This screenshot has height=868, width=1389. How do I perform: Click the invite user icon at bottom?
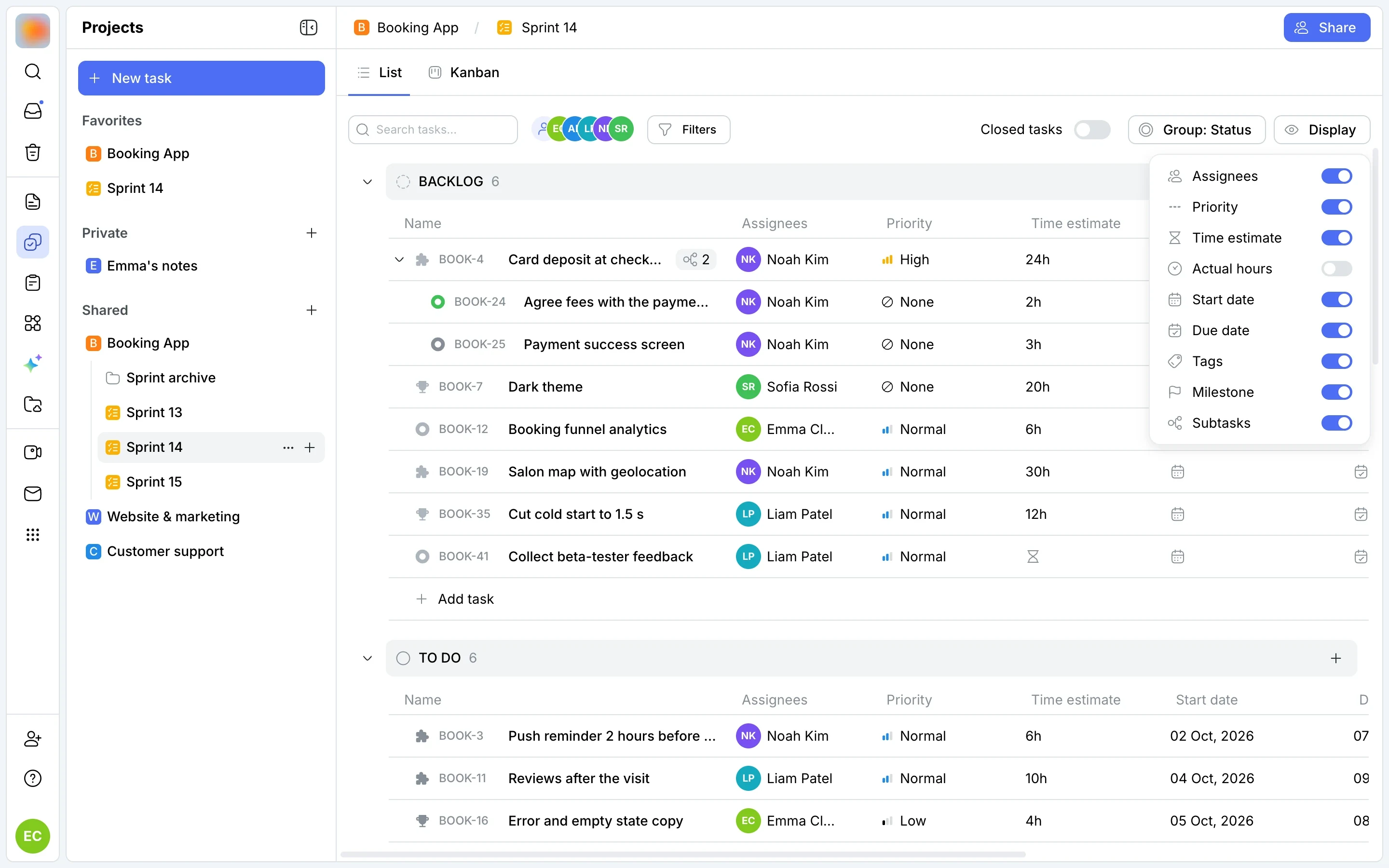[x=33, y=738]
